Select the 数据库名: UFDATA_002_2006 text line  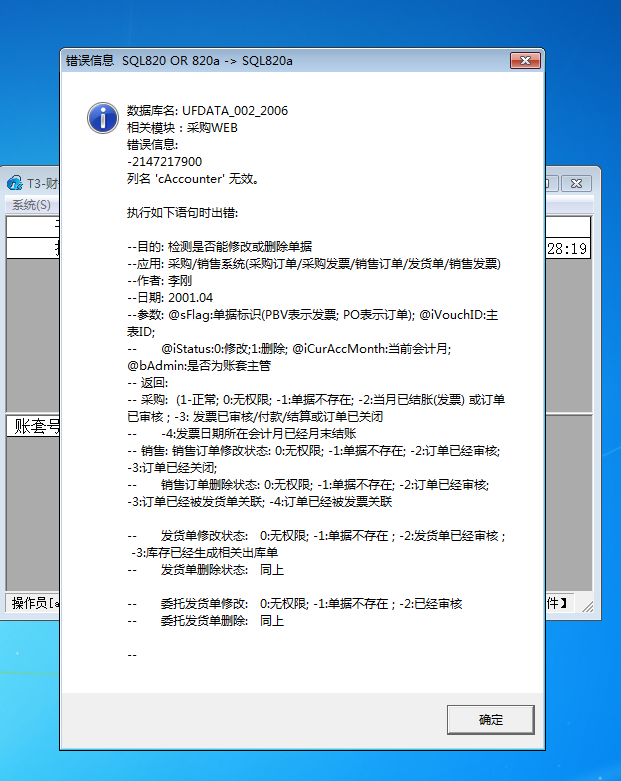(207, 111)
